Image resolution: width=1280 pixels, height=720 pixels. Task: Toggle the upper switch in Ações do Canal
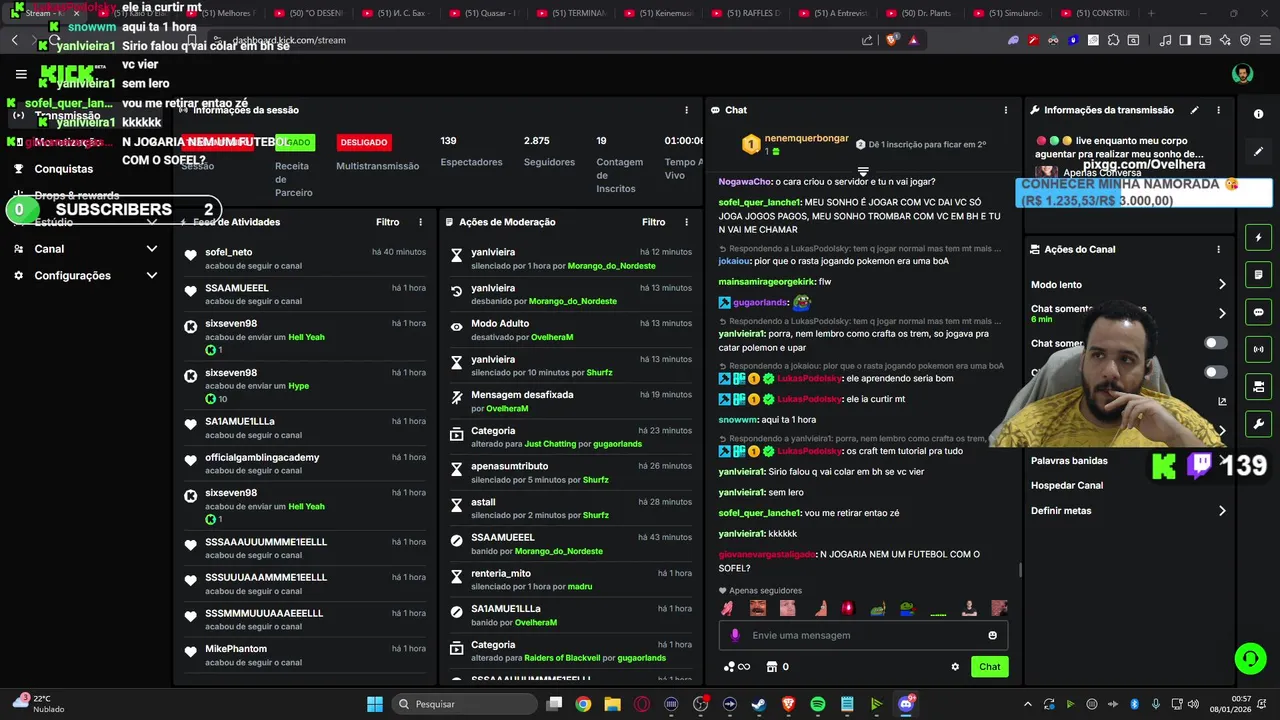pos(1215,343)
